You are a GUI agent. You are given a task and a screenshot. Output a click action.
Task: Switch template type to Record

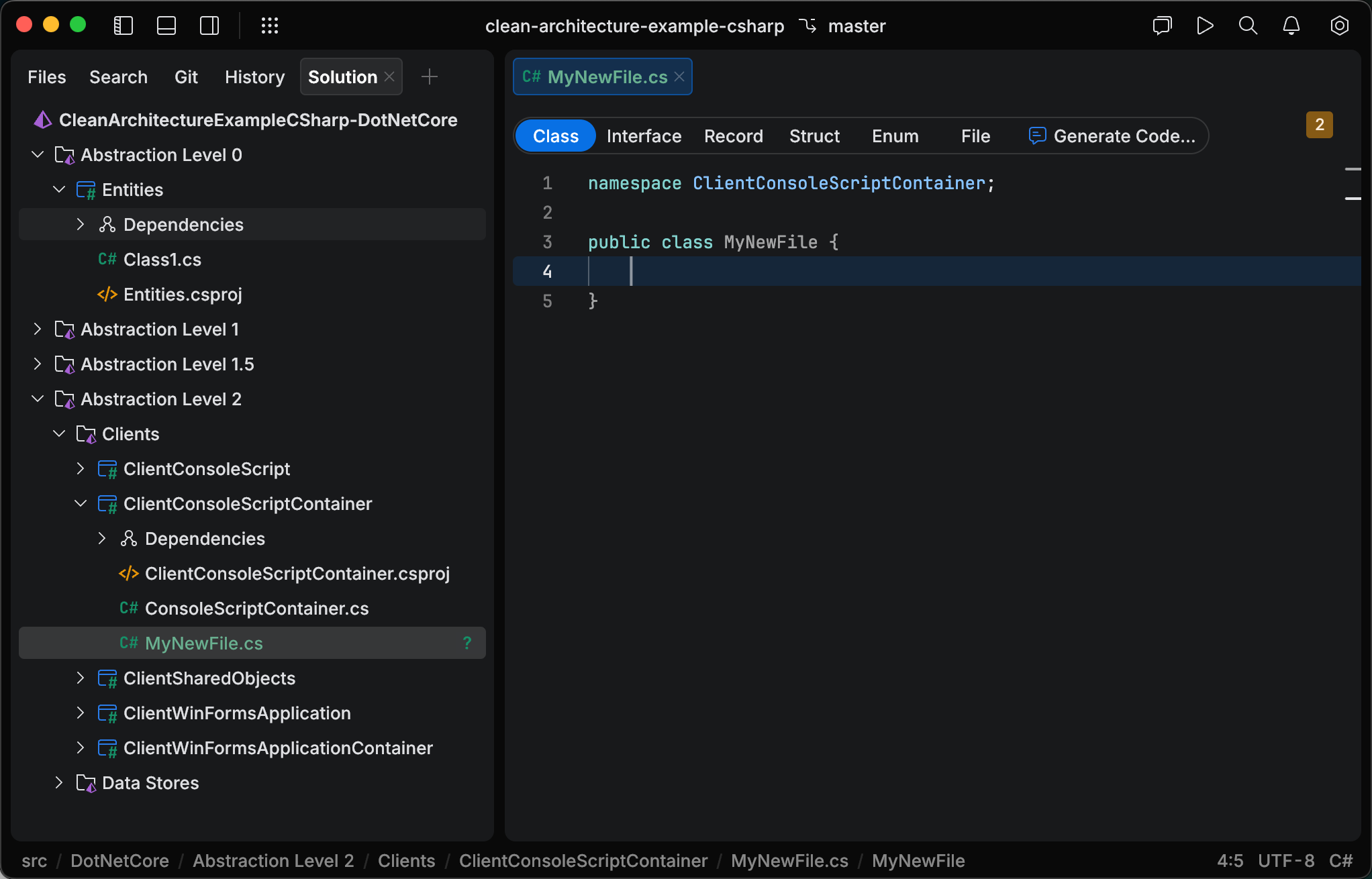pos(733,136)
